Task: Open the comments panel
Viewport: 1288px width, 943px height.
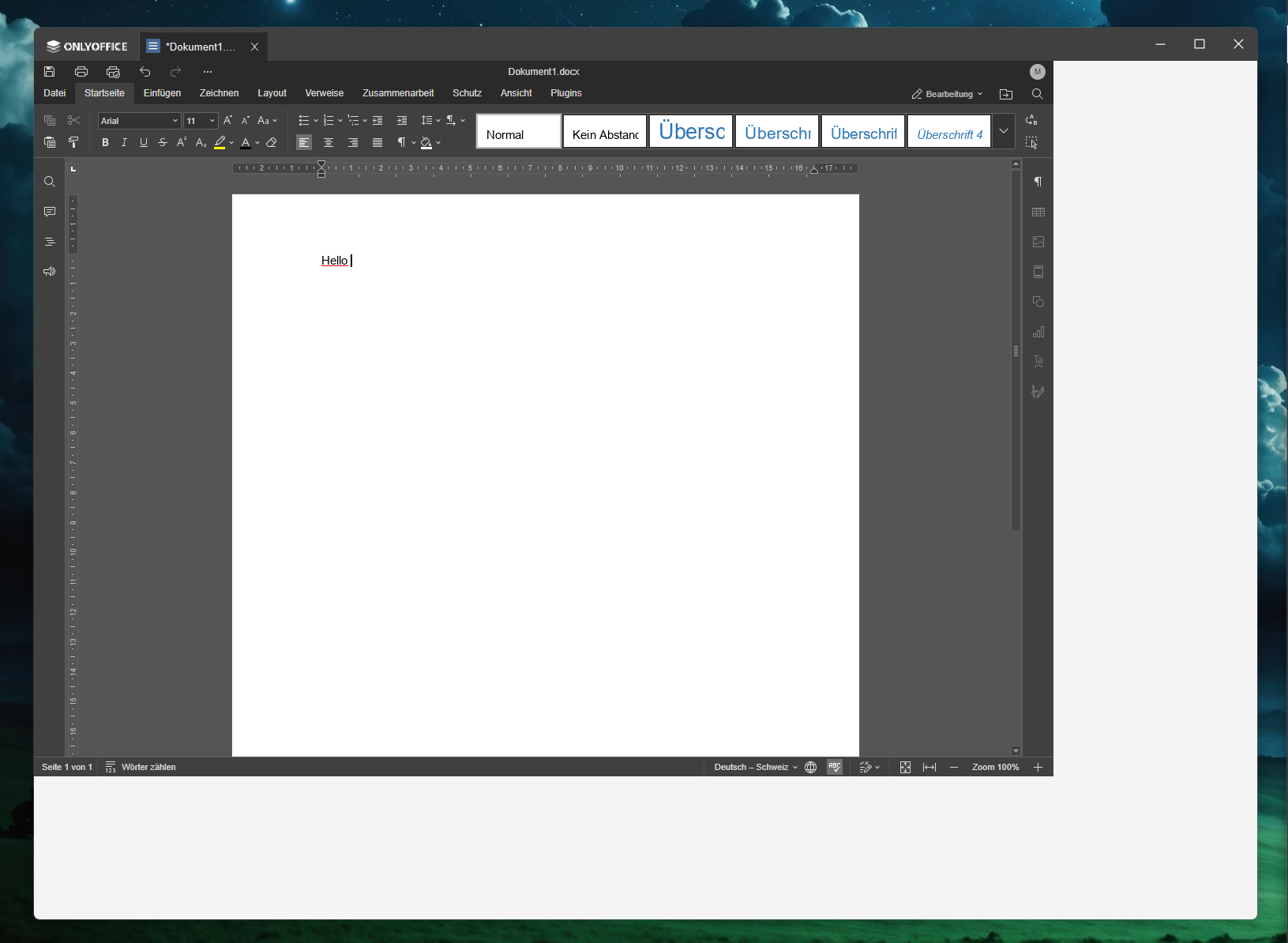Action: coord(50,212)
